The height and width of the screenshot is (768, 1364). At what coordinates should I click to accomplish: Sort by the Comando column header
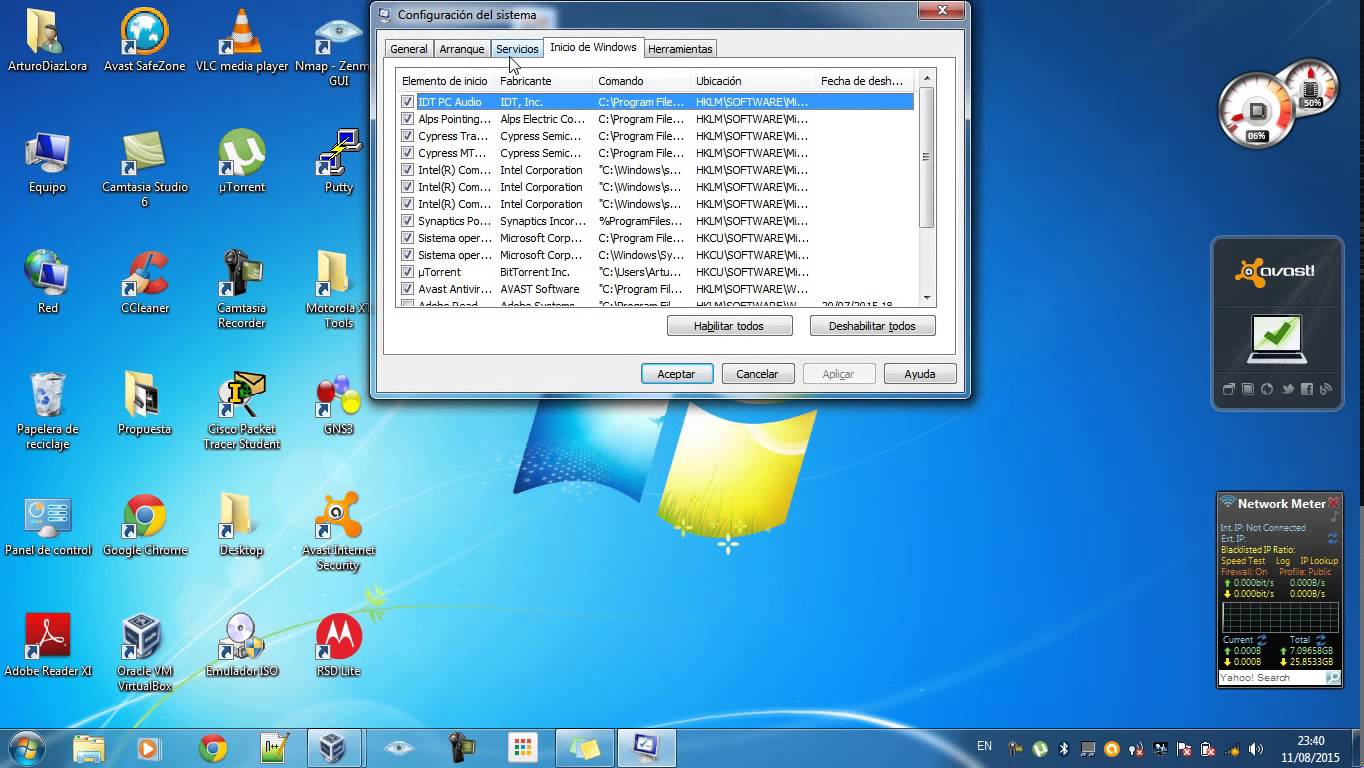pyautogui.click(x=642, y=81)
